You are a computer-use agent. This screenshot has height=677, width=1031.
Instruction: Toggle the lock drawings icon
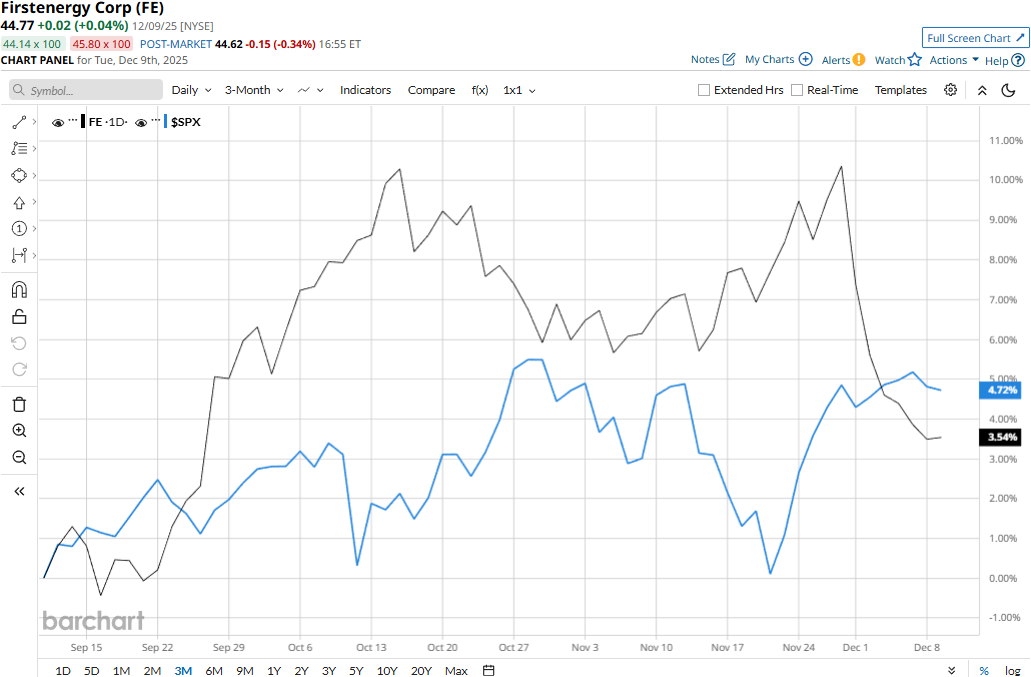(x=19, y=317)
